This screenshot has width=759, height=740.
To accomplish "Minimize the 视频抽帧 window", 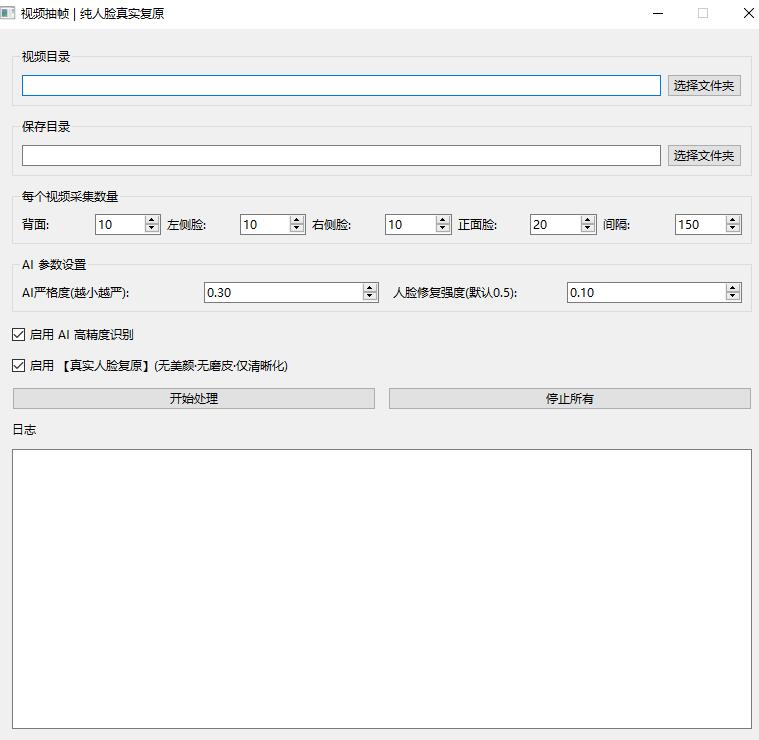I will pyautogui.click(x=658, y=13).
